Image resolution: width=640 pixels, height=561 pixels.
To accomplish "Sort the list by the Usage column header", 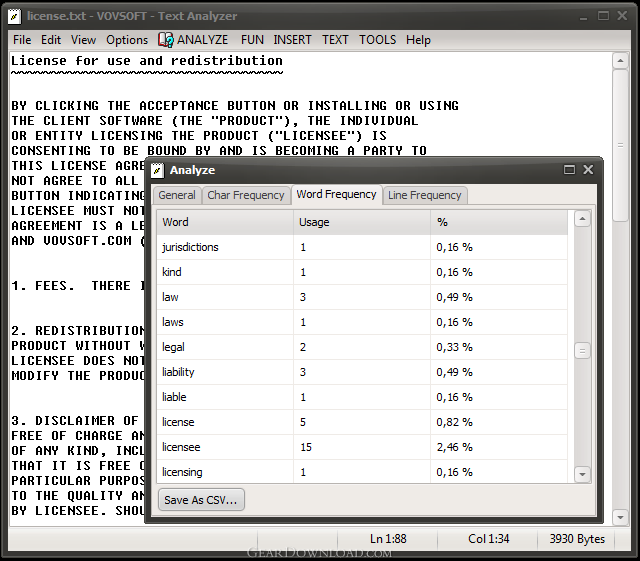I will tap(362, 222).
